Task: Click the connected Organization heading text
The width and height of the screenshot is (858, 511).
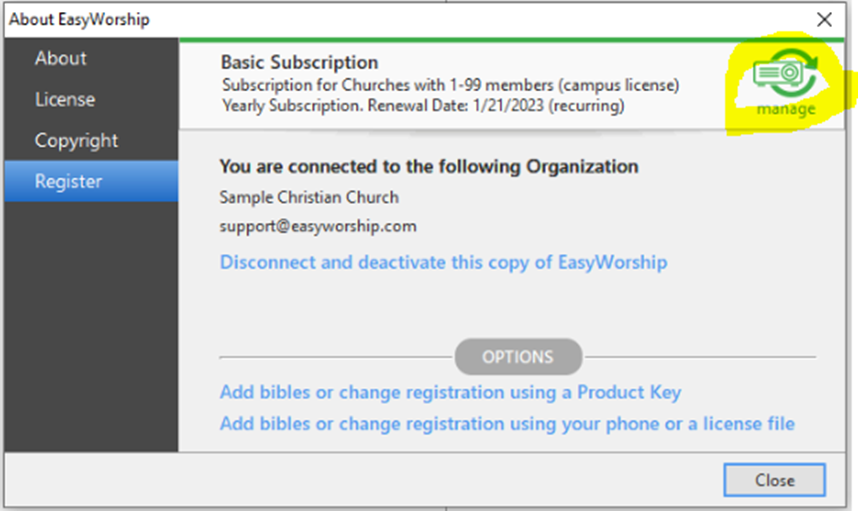Action: coord(429,166)
